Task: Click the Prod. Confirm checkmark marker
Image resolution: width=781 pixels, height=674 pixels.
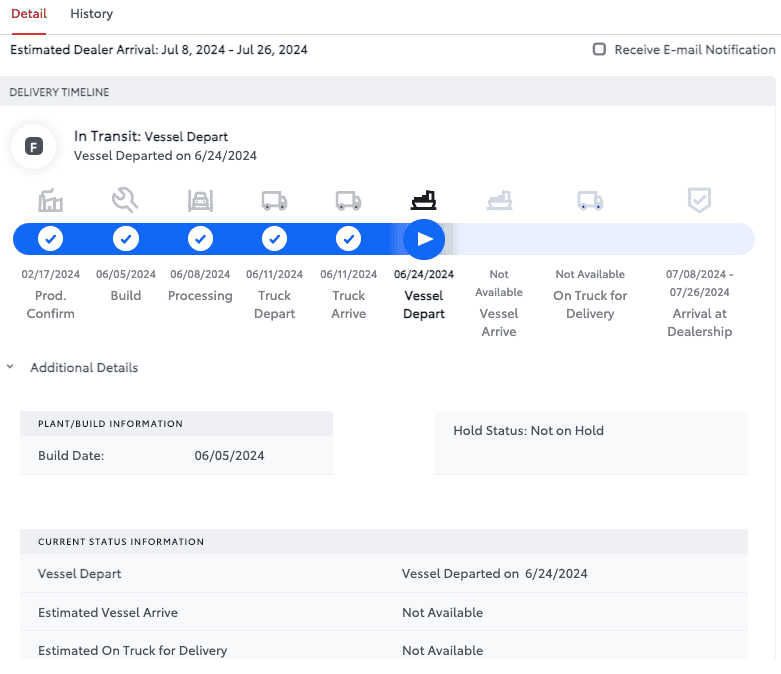Action: (x=50, y=239)
